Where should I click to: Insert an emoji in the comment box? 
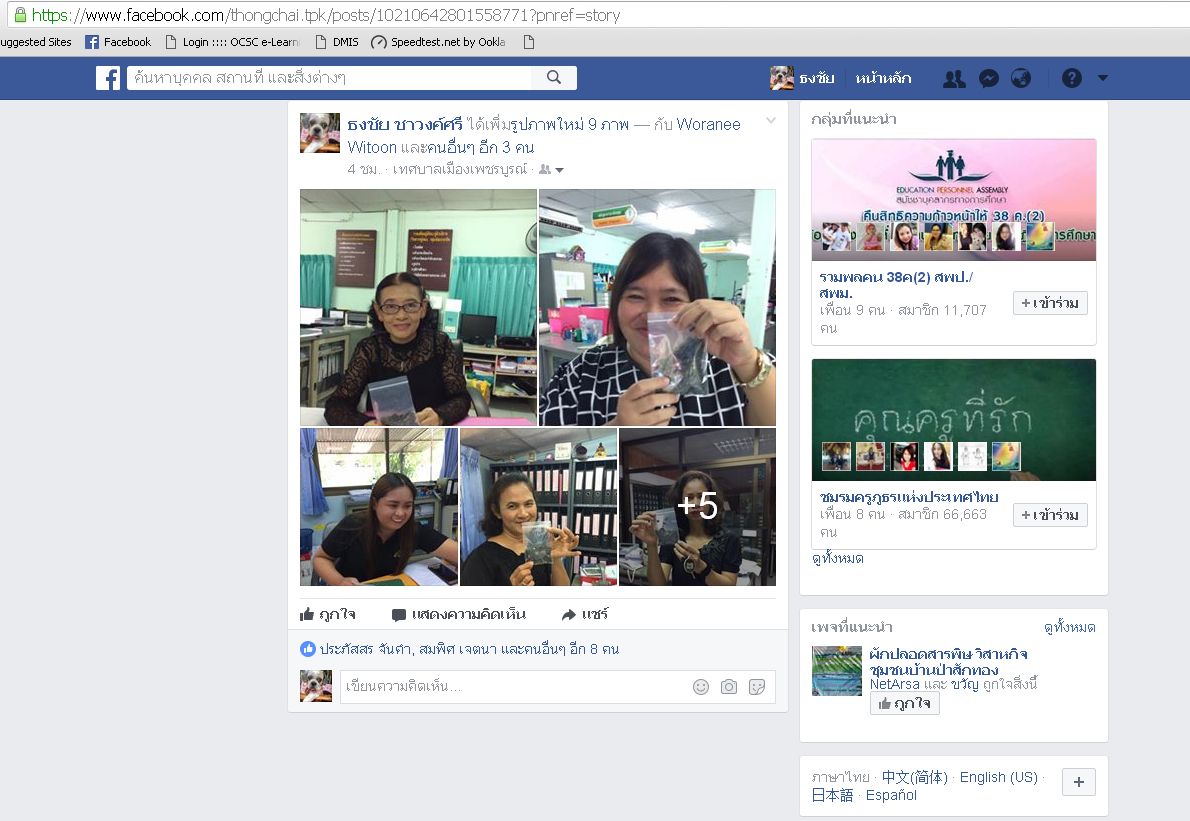[701, 687]
